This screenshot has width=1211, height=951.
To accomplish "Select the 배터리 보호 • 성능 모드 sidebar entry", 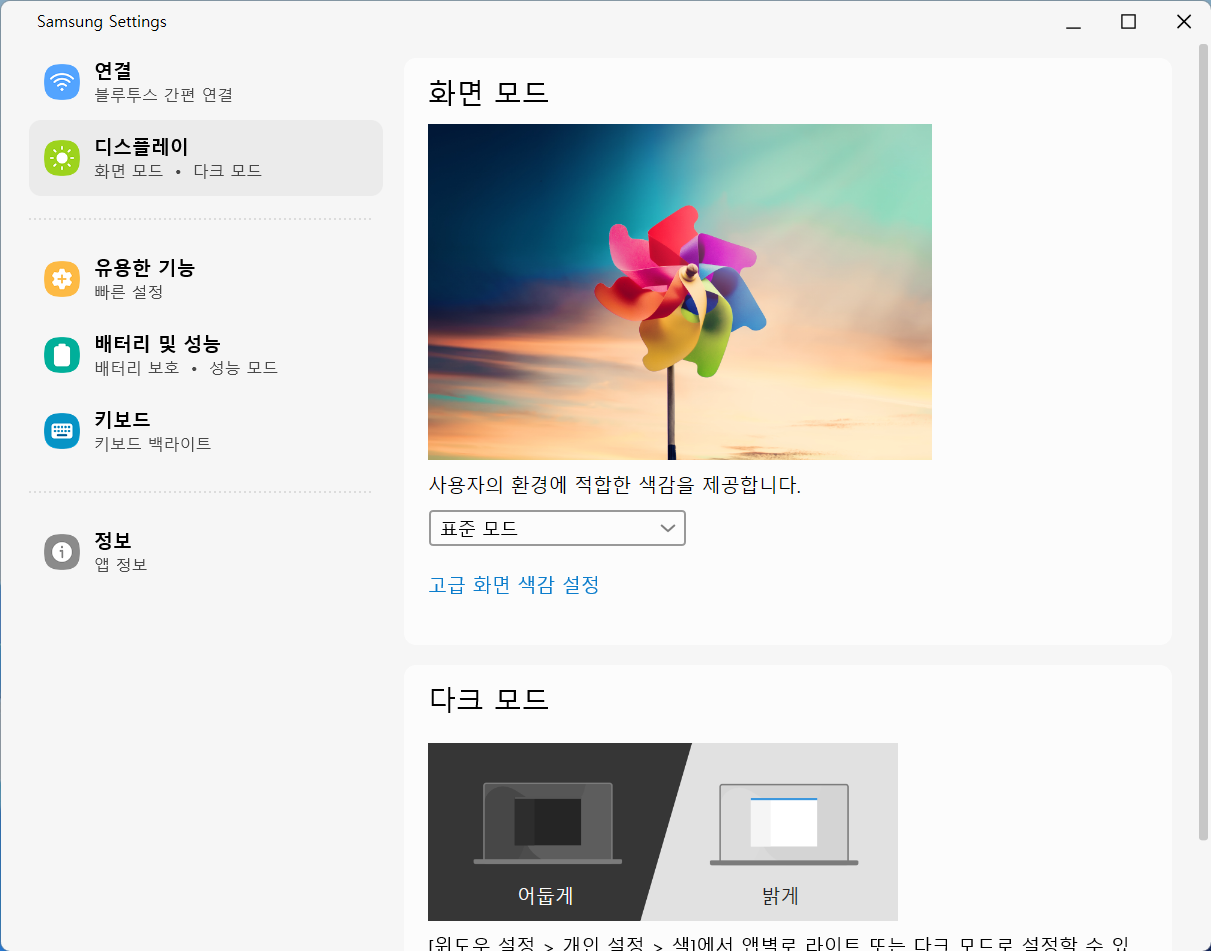I will point(186,368).
